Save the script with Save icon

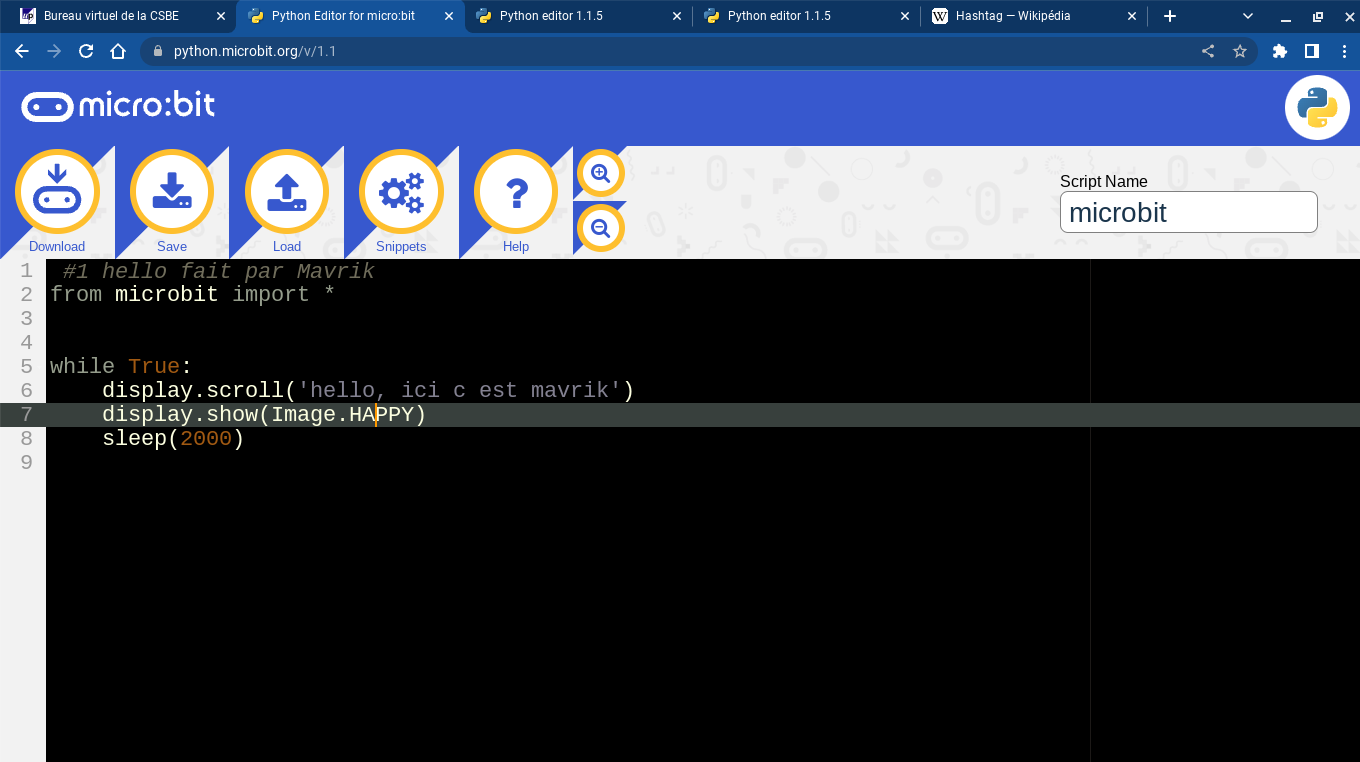tap(172, 191)
